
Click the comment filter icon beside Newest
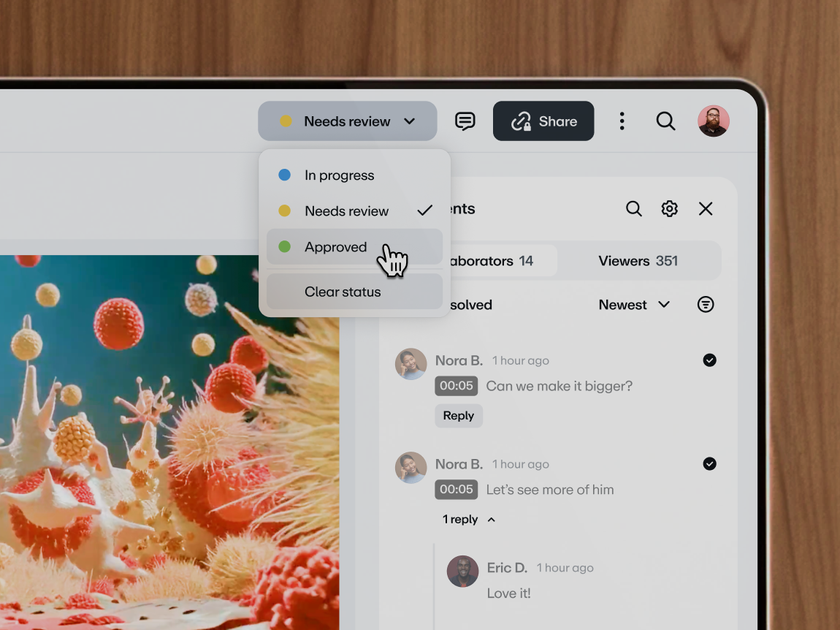tap(705, 304)
